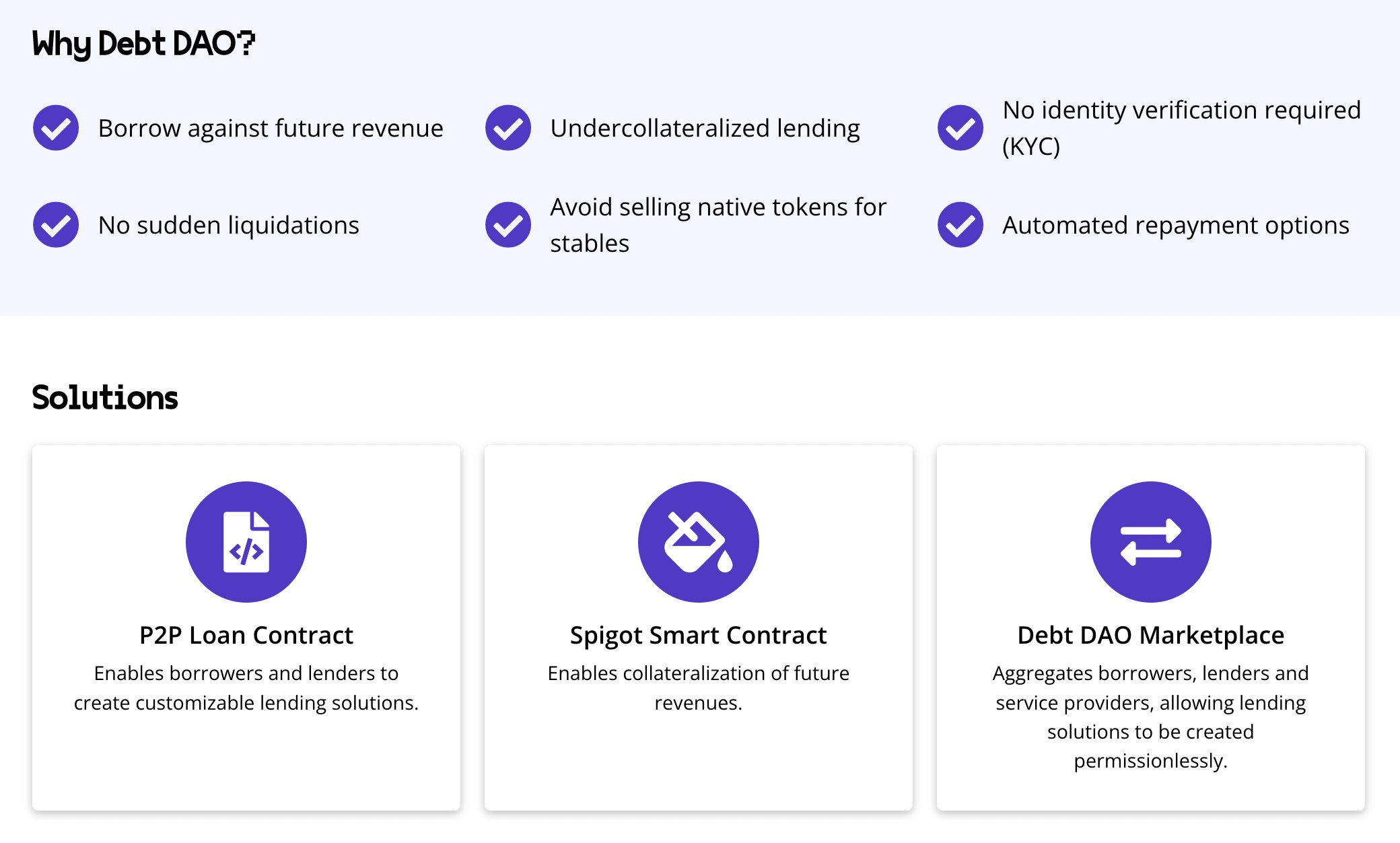This screenshot has width=1400, height=843.
Task: Click the P2P Loan Contract code-file icon
Action: point(246,541)
